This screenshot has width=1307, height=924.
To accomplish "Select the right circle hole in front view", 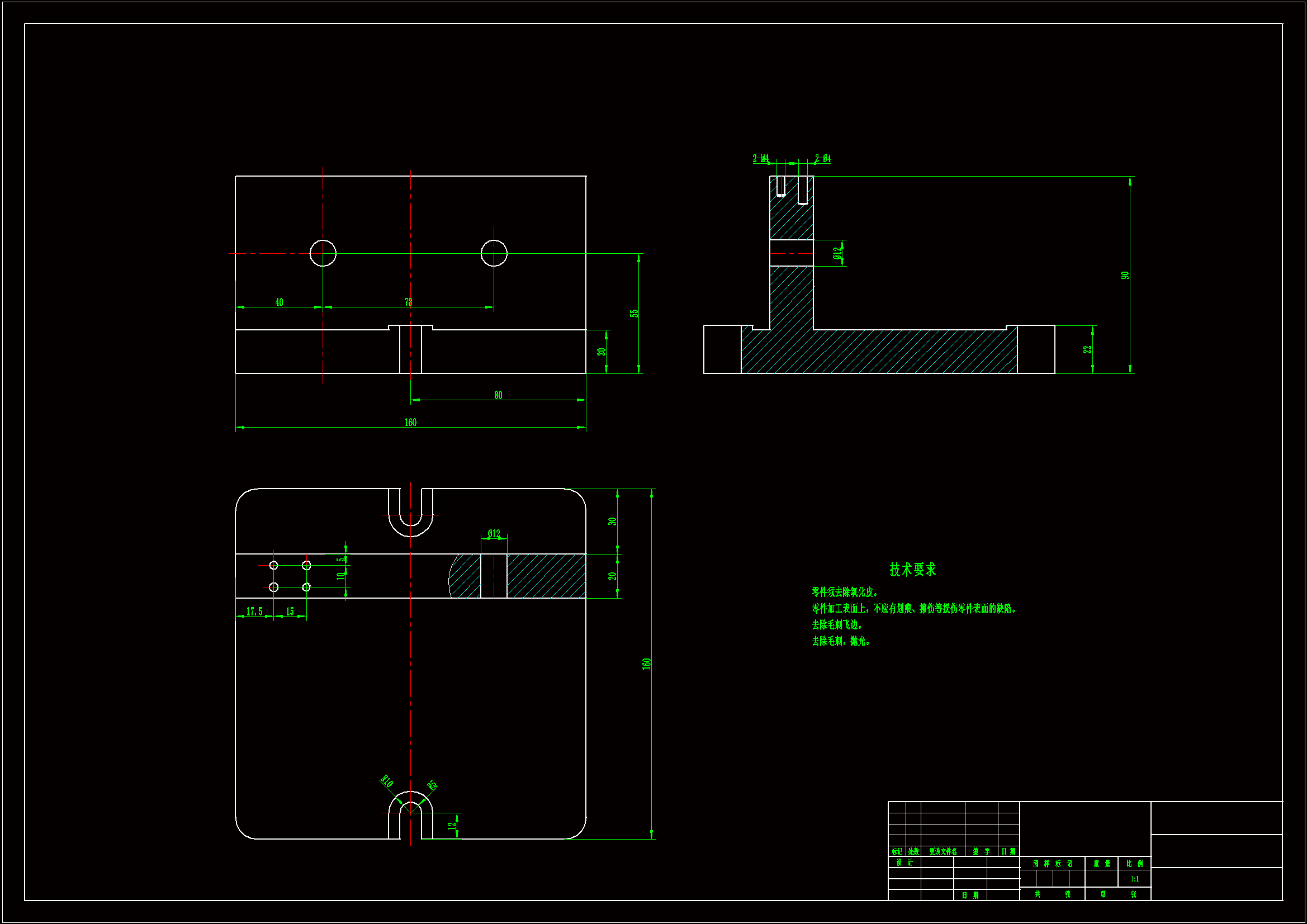I will 494,253.
